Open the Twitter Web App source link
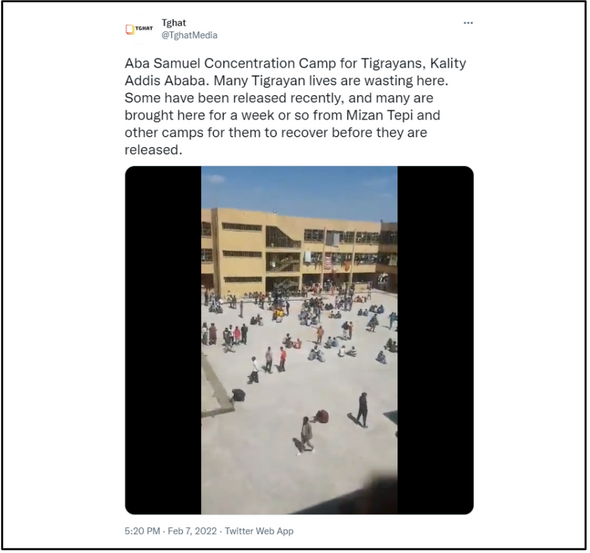Screen dimensions: 590x553 pos(259,531)
